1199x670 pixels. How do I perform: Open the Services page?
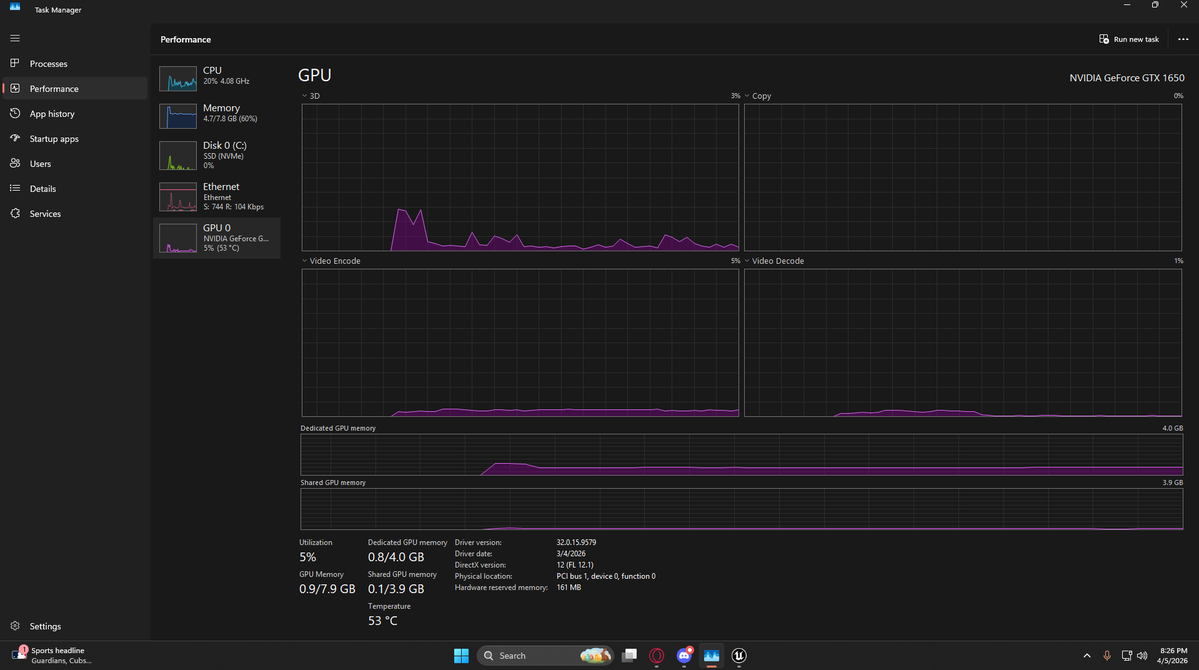[75, 213]
